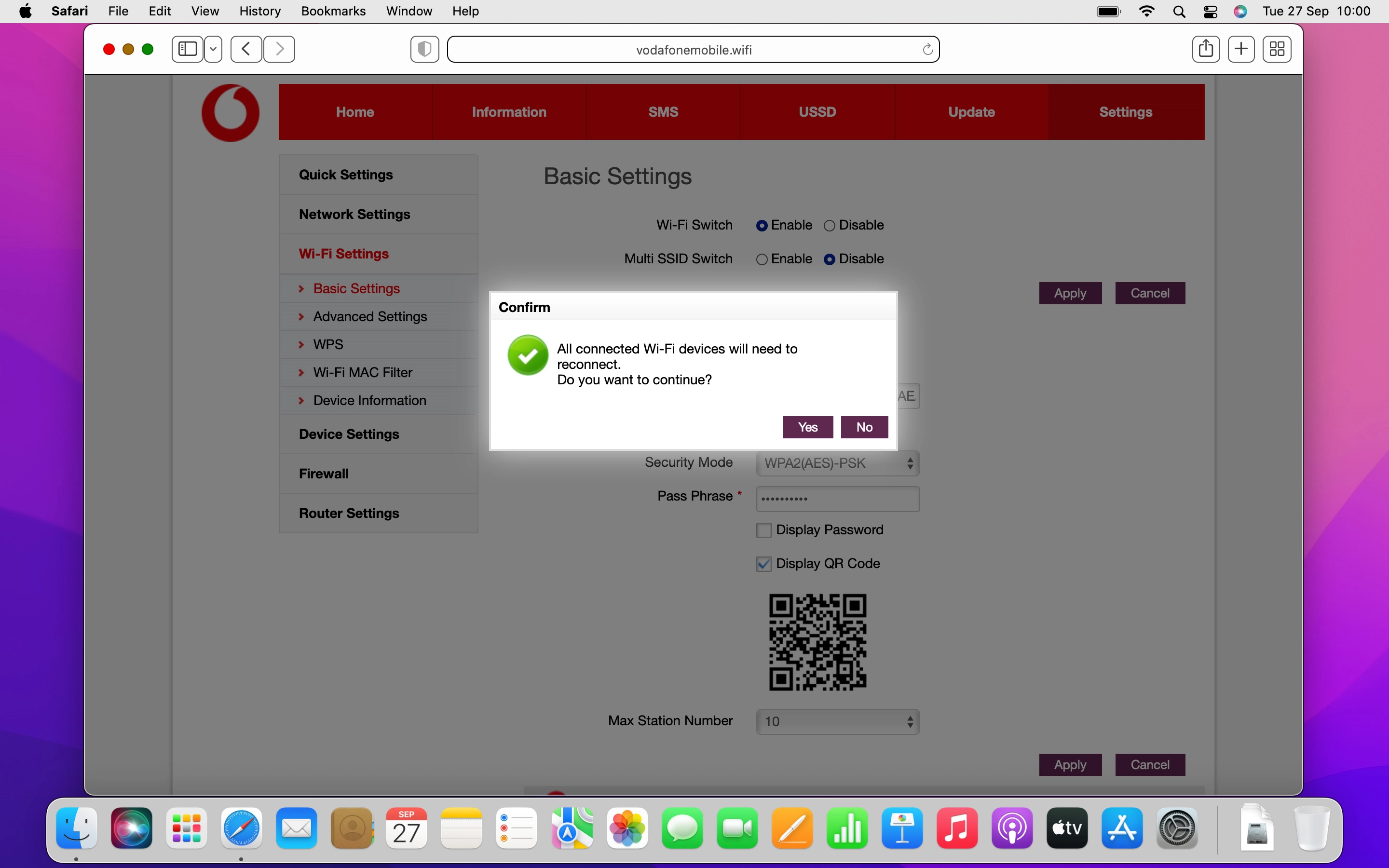
Task: Reload the page via address bar icon
Action: (x=927, y=50)
